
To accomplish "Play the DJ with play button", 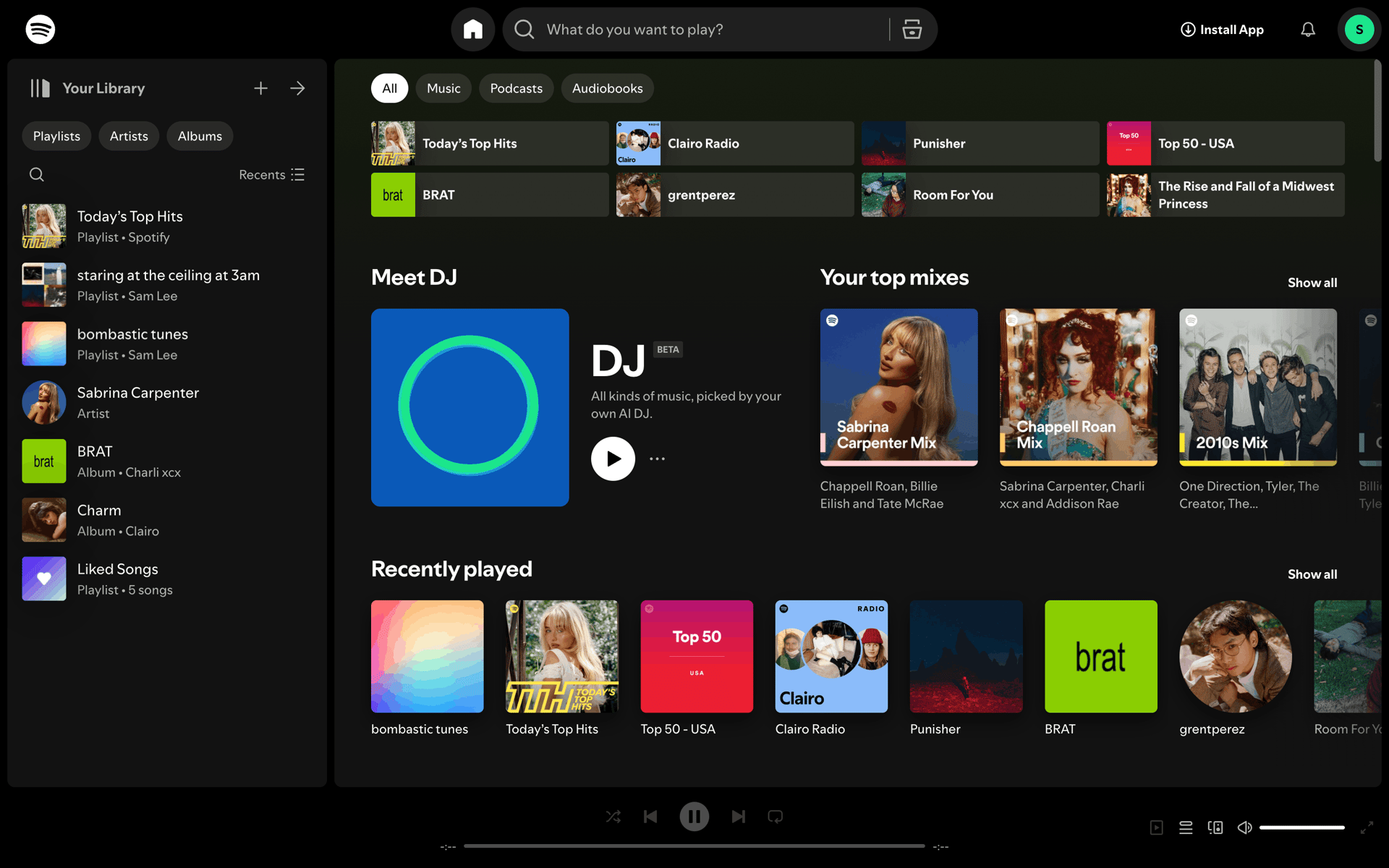I will tap(613, 459).
